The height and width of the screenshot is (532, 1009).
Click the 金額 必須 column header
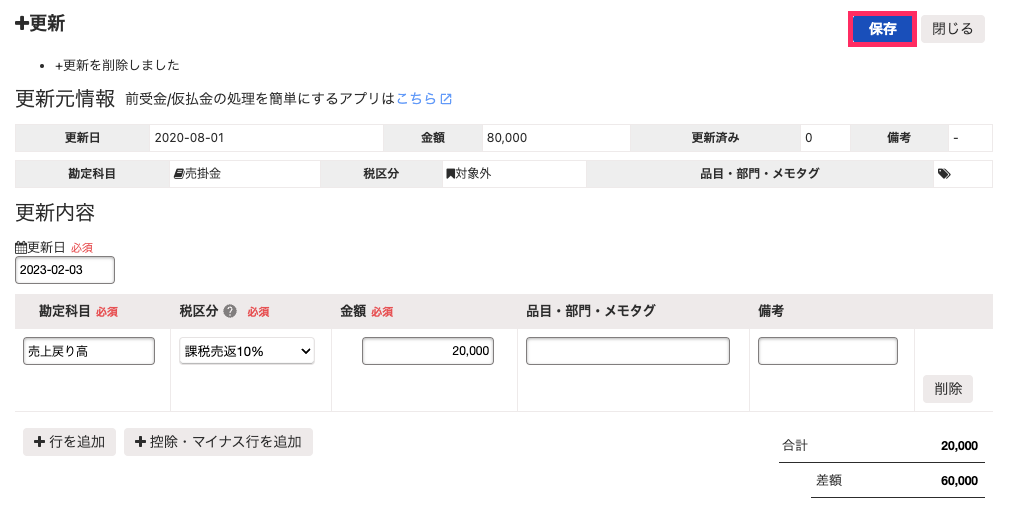pos(367,311)
